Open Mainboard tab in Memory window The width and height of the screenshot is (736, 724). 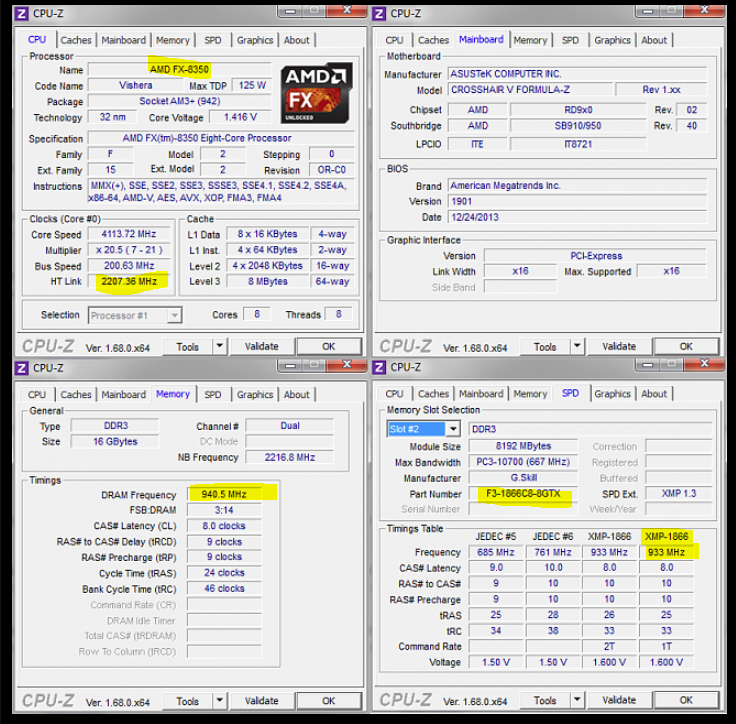123,395
